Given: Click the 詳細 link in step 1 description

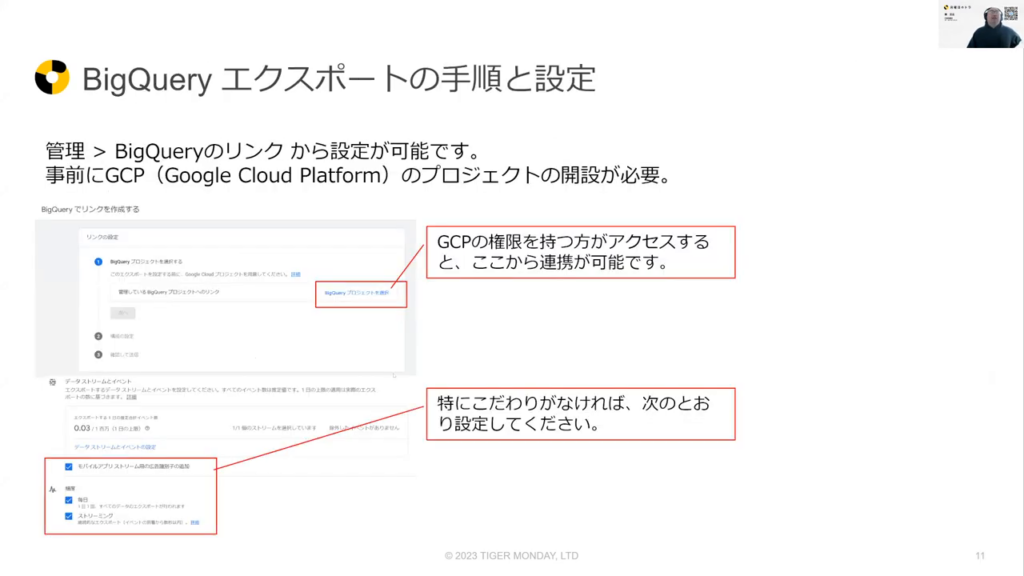Looking at the screenshot, I should tap(295, 273).
